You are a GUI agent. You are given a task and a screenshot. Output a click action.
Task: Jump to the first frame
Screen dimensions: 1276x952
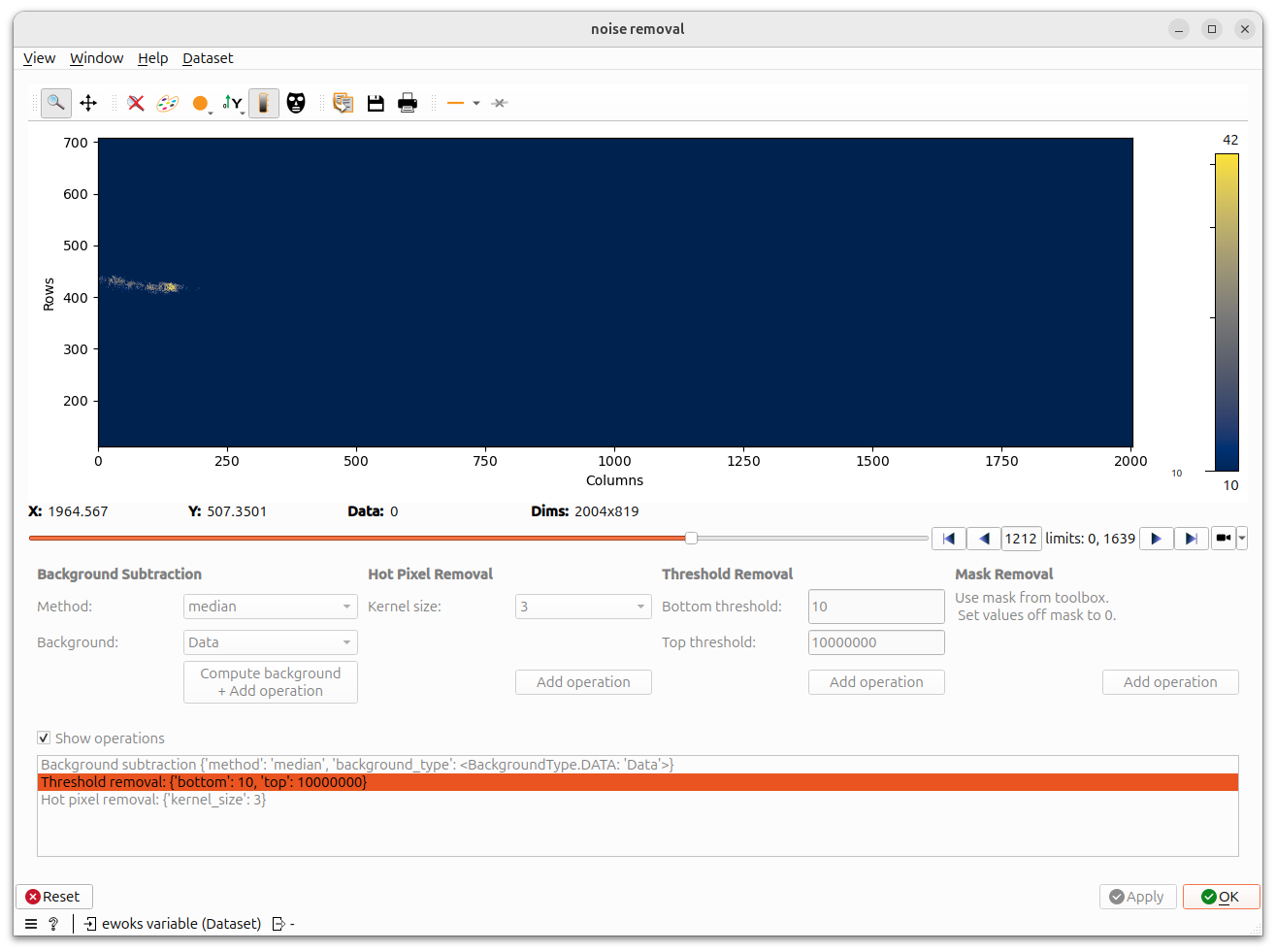point(948,539)
